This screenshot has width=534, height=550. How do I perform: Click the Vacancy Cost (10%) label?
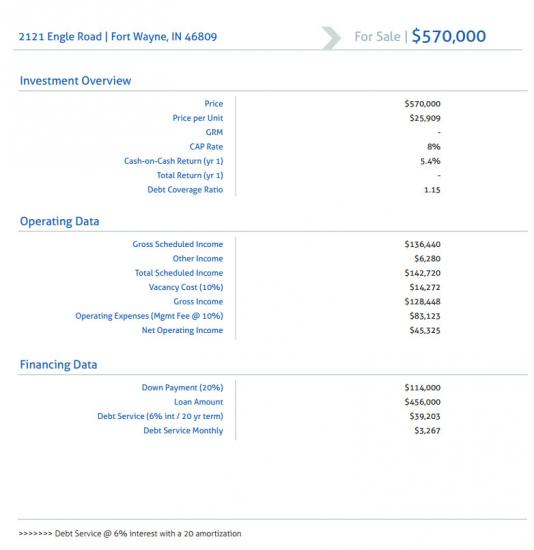(x=186, y=287)
